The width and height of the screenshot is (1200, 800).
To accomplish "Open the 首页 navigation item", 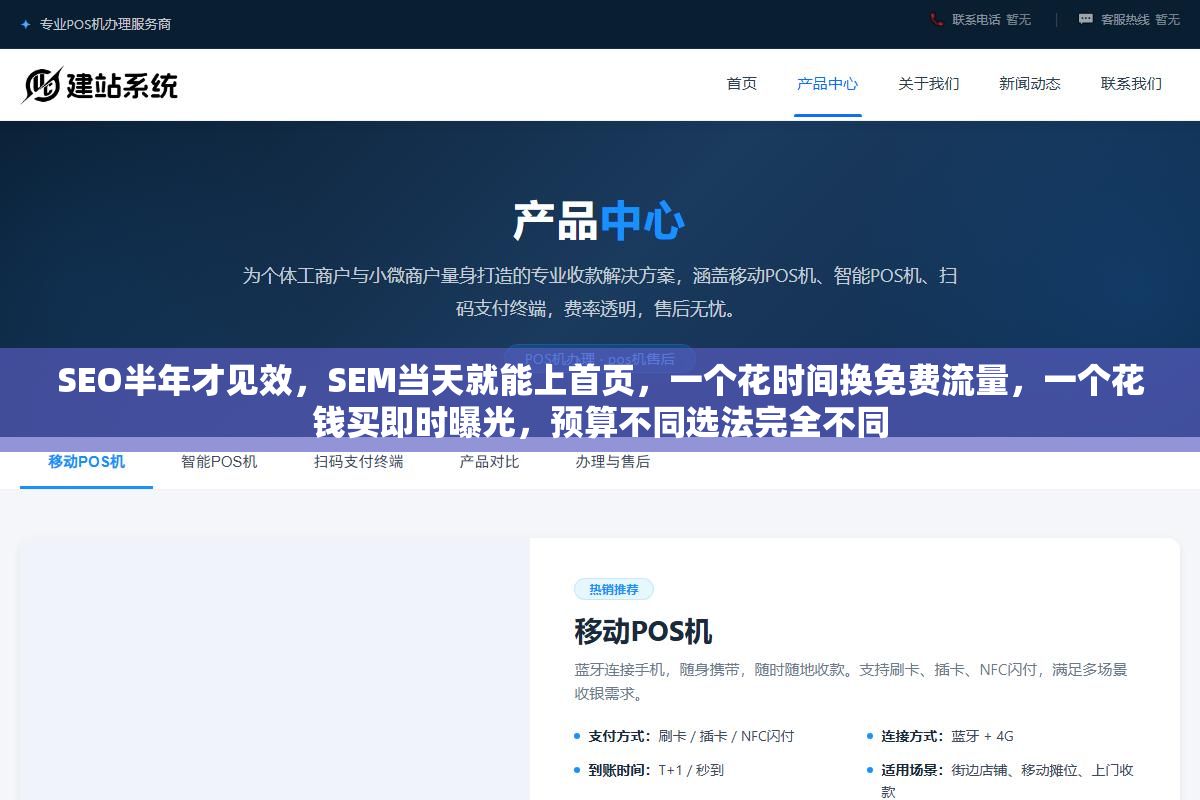I will pyautogui.click(x=742, y=84).
